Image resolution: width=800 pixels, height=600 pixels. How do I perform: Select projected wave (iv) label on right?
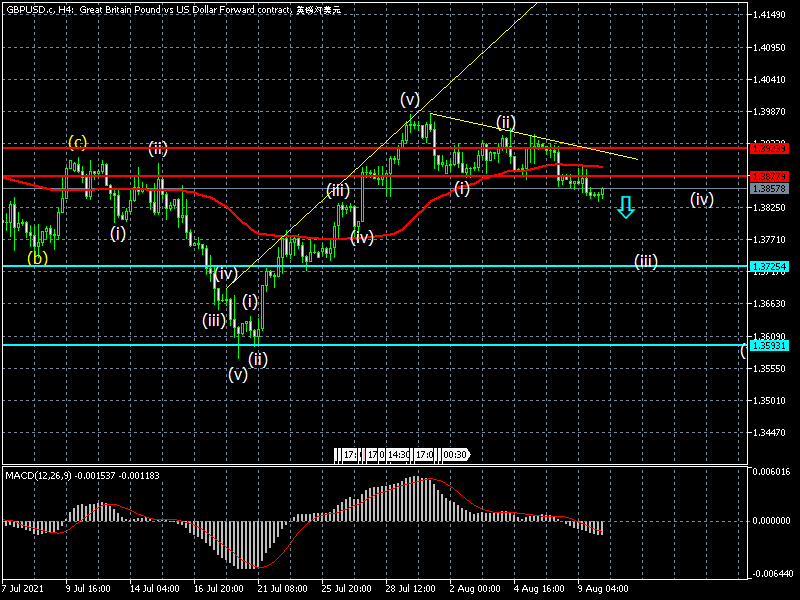coord(702,199)
